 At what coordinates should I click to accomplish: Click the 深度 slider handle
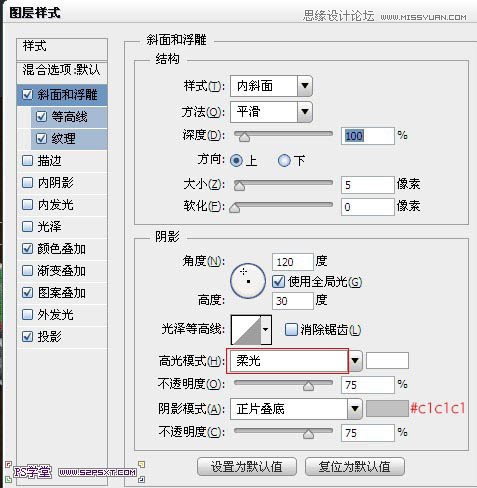click(x=244, y=136)
